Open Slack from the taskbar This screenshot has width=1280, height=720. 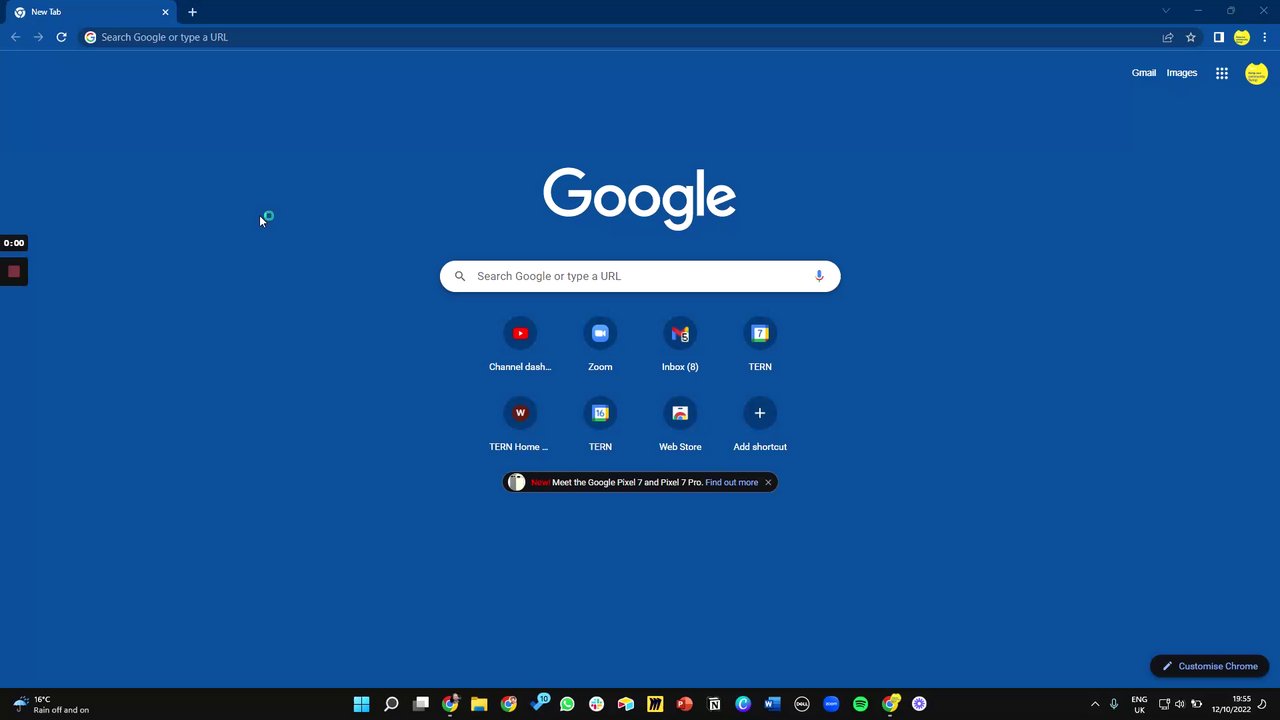tap(597, 704)
